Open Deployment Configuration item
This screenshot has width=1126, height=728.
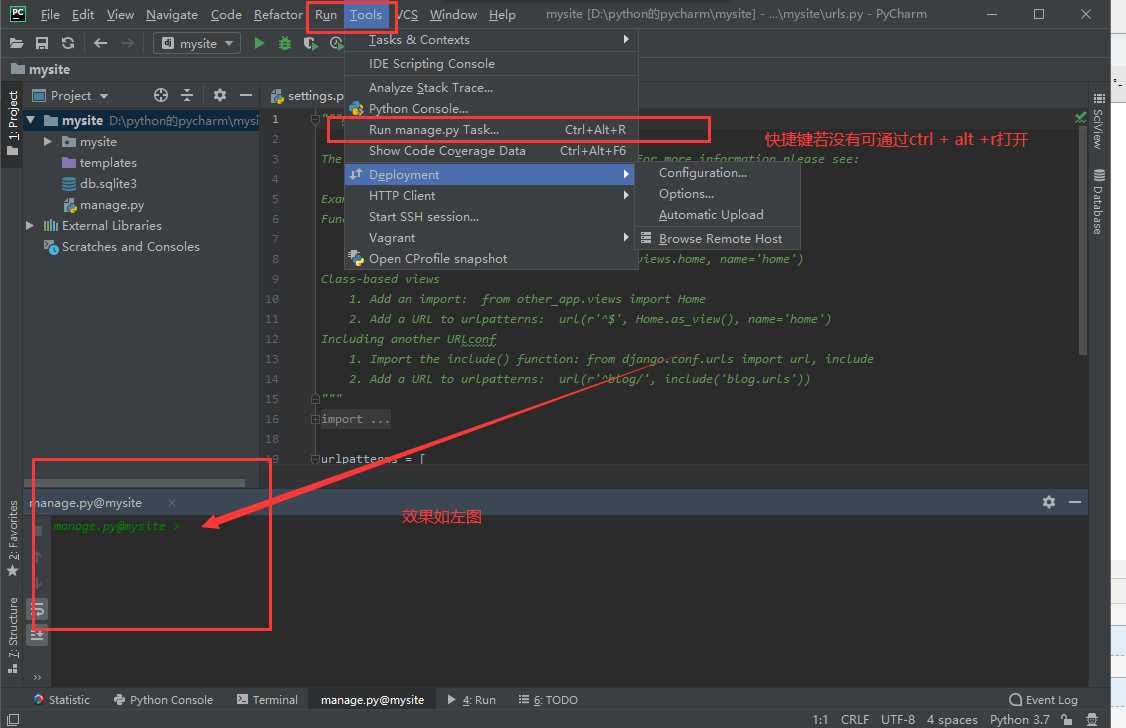(x=719, y=173)
